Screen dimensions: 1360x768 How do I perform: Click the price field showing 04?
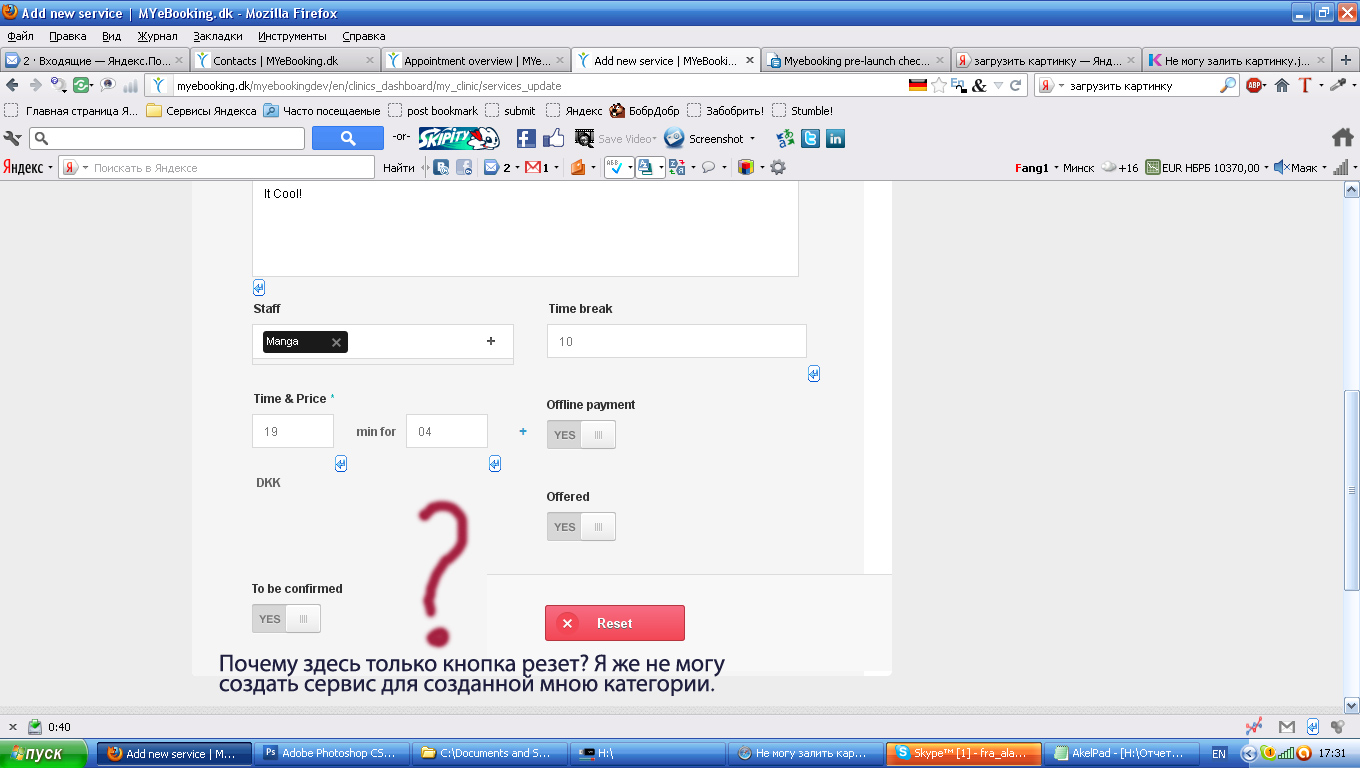447,431
